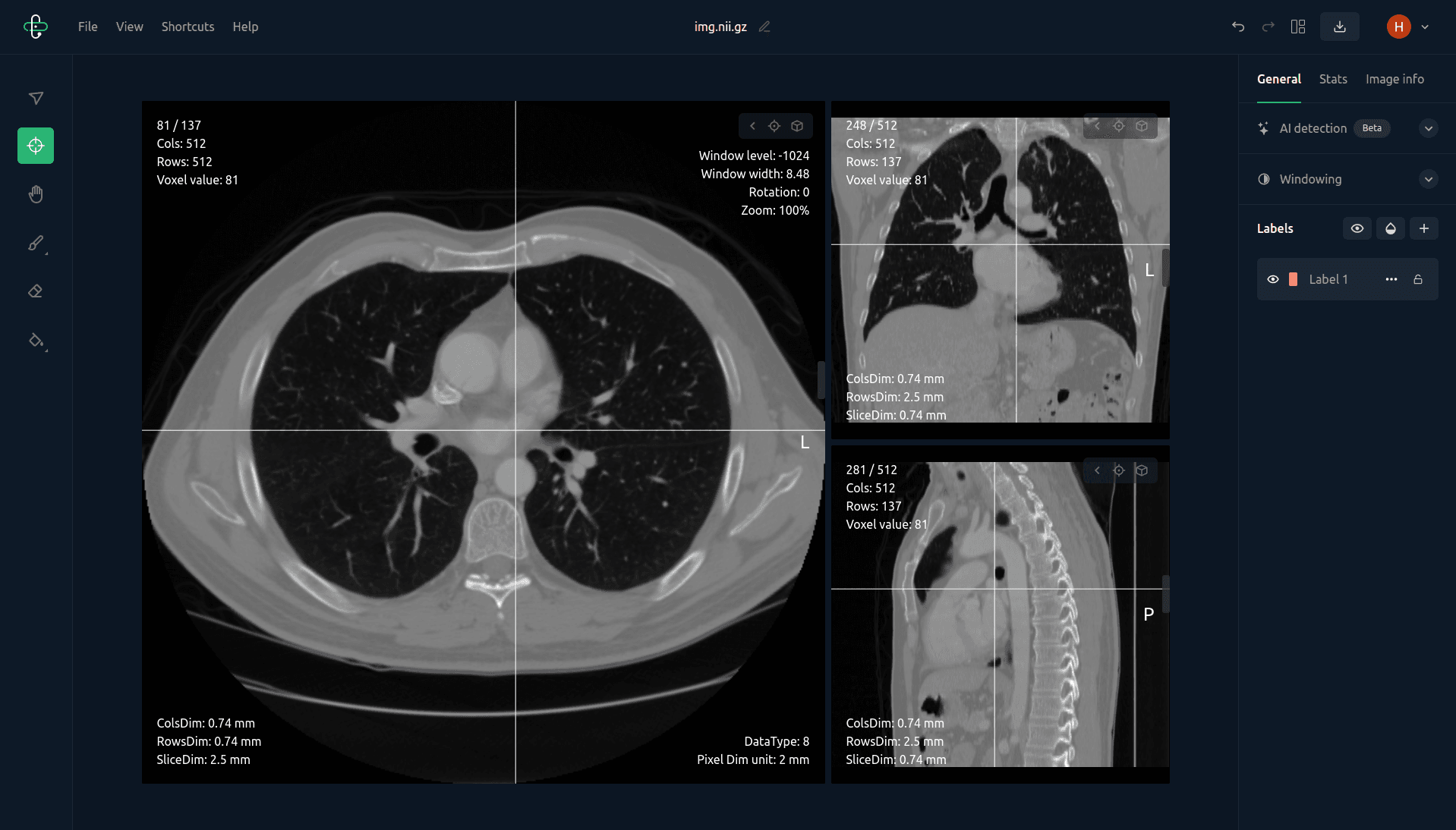
Task: Click the Label 1 color swatch
Action: coord(1293,279)
